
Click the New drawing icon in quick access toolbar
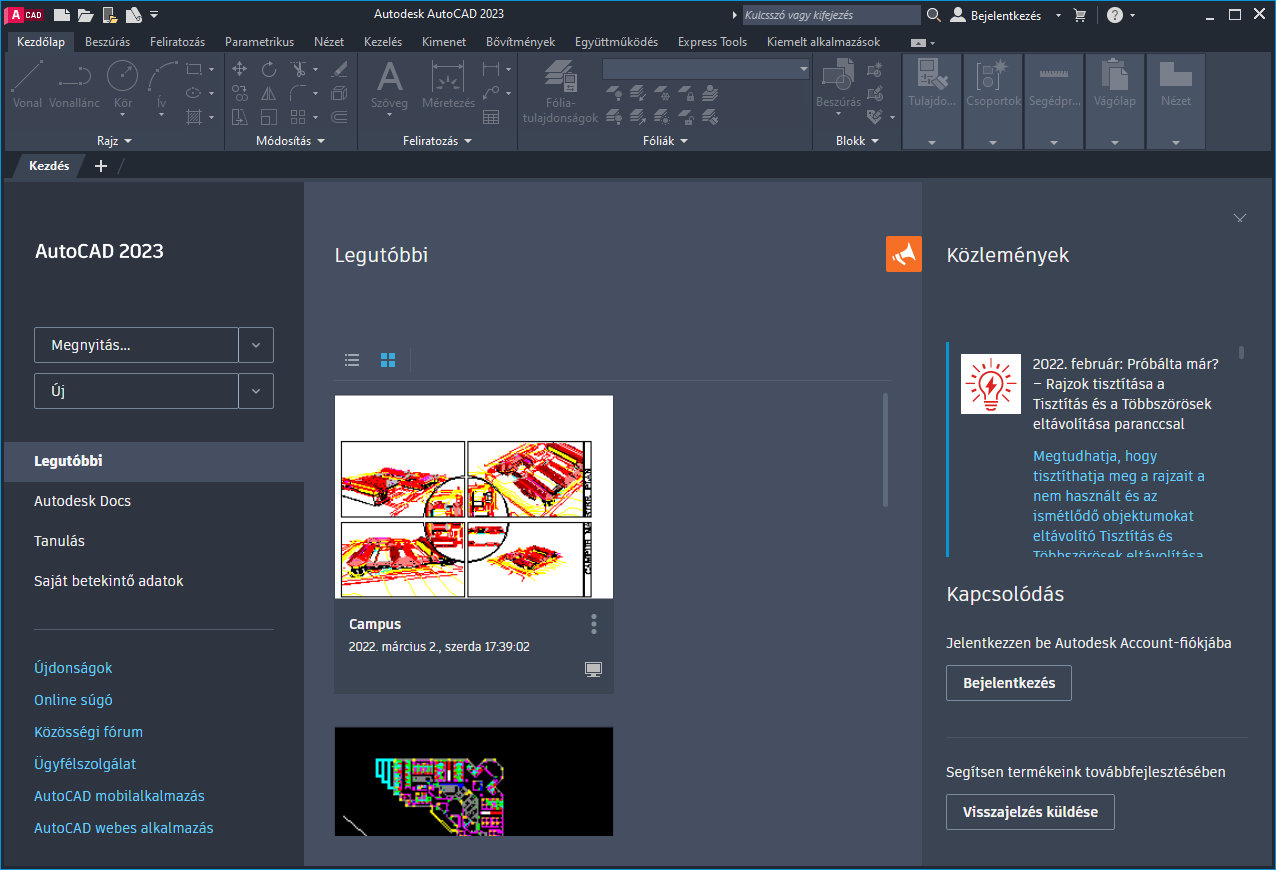pyautogui.click(x=61, y=15)
